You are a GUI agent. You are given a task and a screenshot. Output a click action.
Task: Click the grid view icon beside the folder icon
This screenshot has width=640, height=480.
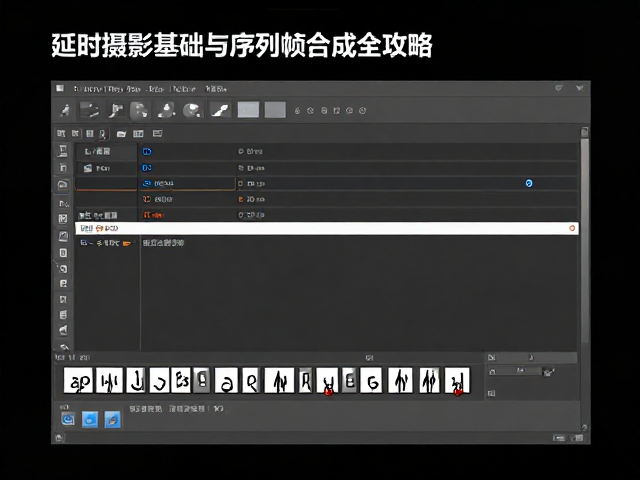pos(138,134)
